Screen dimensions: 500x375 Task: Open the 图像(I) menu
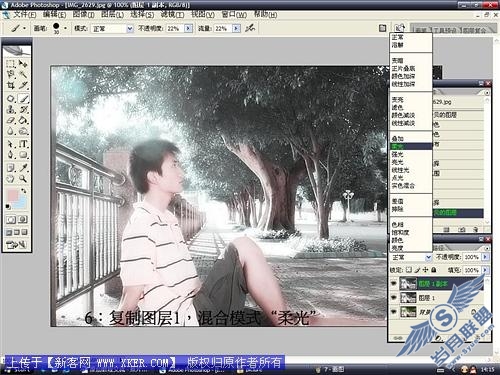[x=84, y=15]
